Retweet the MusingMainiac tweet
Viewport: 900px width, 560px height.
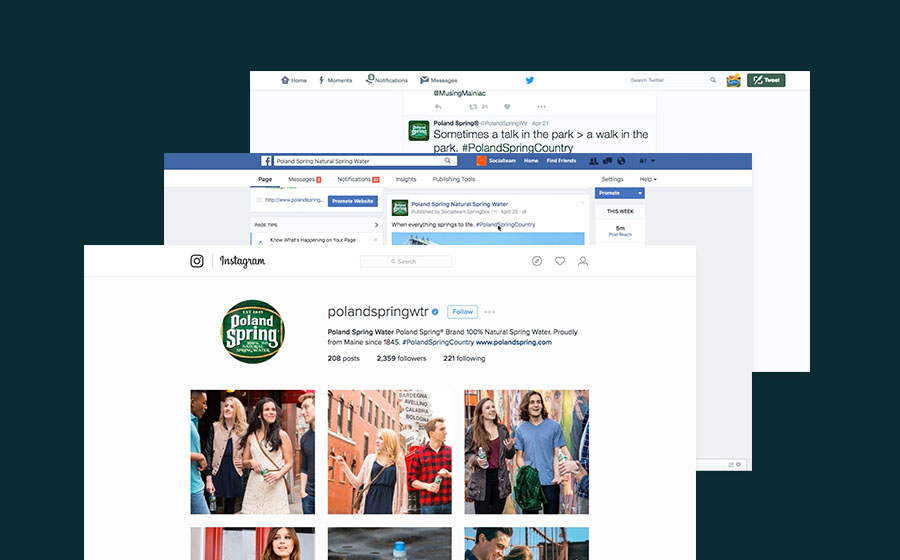pyautogui.click(x=472, y=107)
